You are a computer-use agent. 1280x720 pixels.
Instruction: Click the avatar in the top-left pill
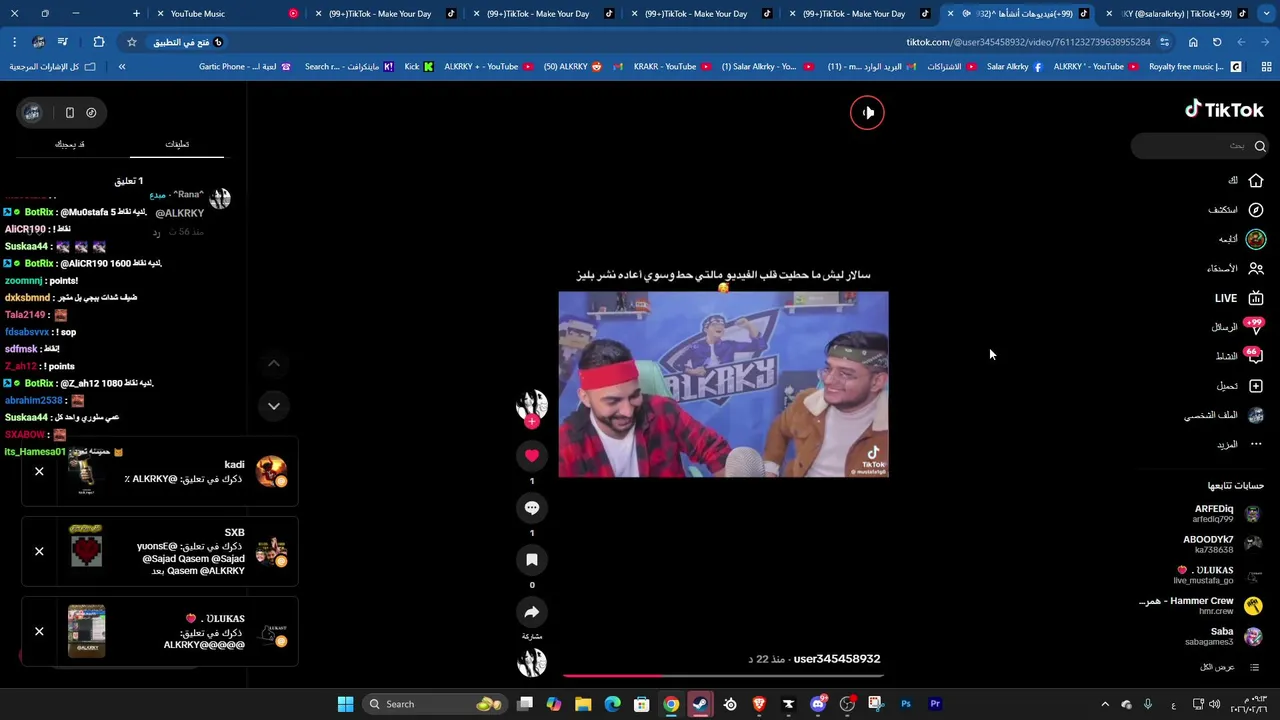pyautogui.click(x=33, y=113)
